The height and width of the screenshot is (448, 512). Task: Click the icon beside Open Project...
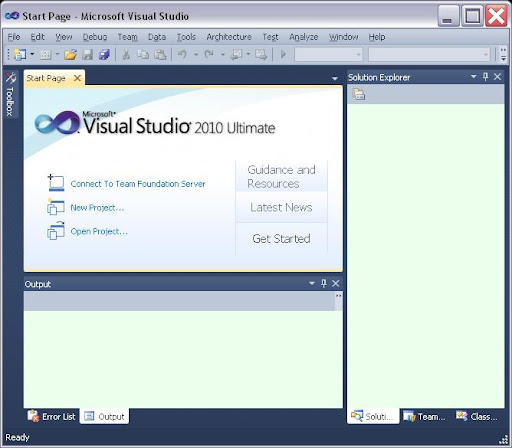tap(56, 231)
